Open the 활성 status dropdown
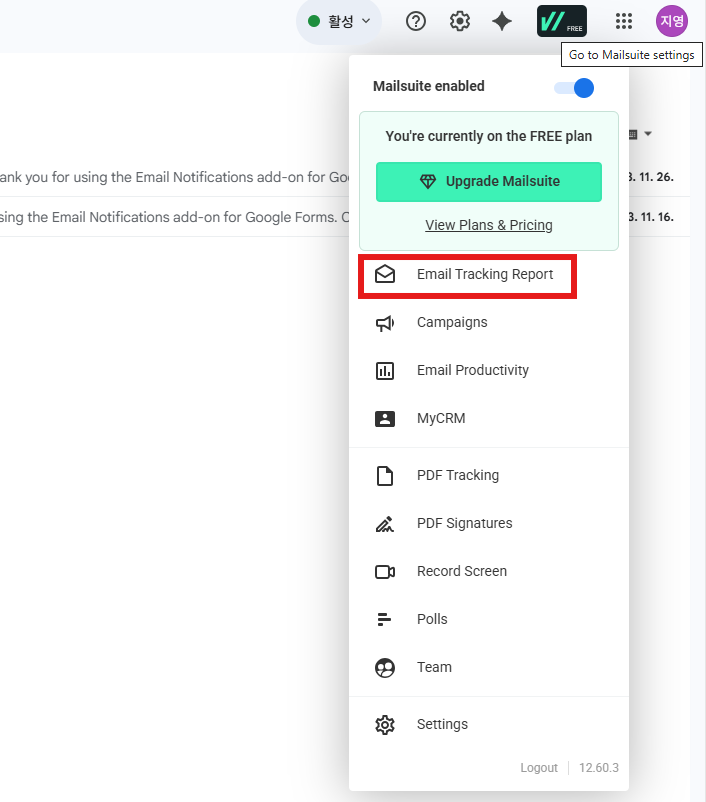 pyautogui.click(x=339, y=21)
